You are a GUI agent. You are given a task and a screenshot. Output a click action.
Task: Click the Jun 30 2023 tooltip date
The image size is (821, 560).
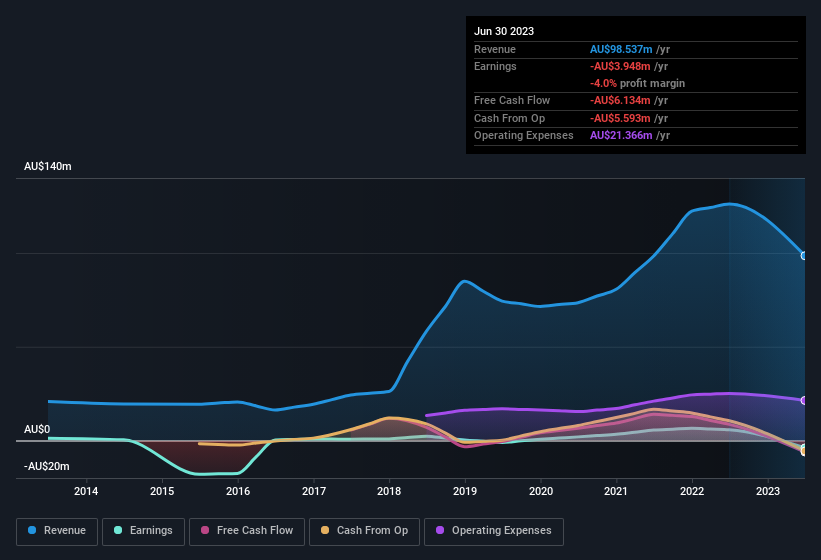pyautogui.click(x=504, y=31)
